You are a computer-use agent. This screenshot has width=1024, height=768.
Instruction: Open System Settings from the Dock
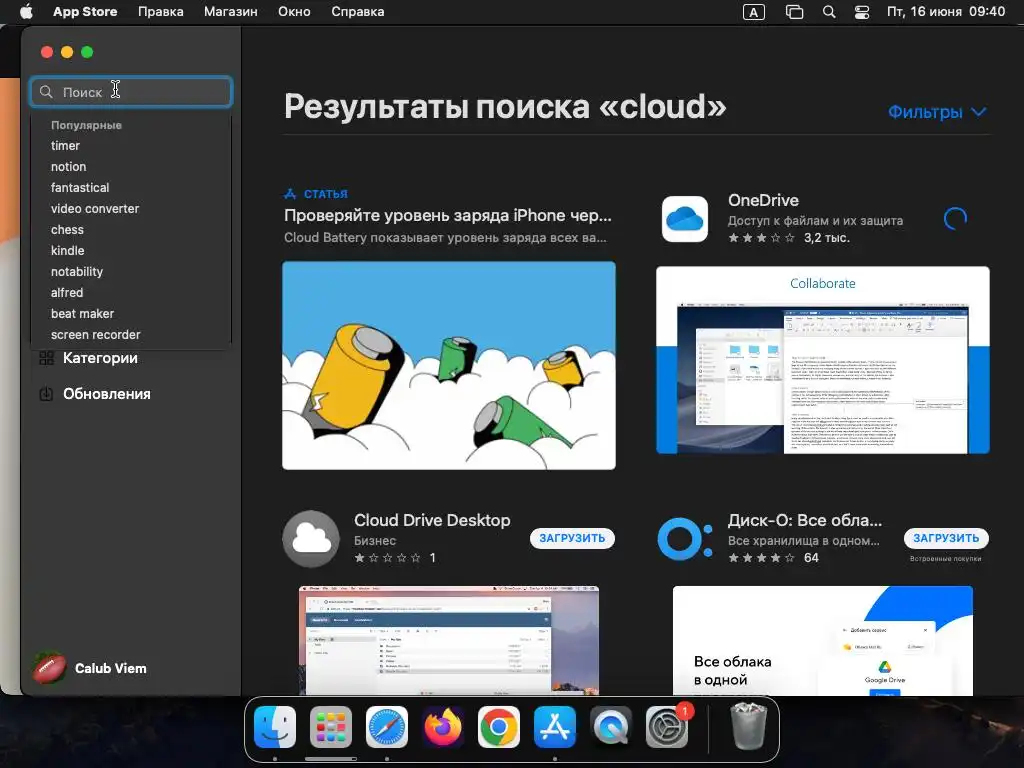point(667,727)
